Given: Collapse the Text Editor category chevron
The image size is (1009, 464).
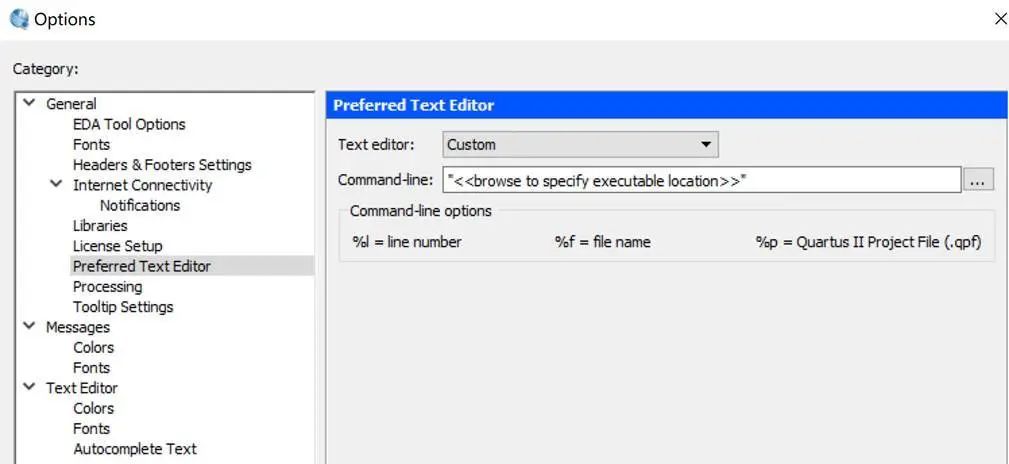Looking at the screenshot, I should click(30, 387).
